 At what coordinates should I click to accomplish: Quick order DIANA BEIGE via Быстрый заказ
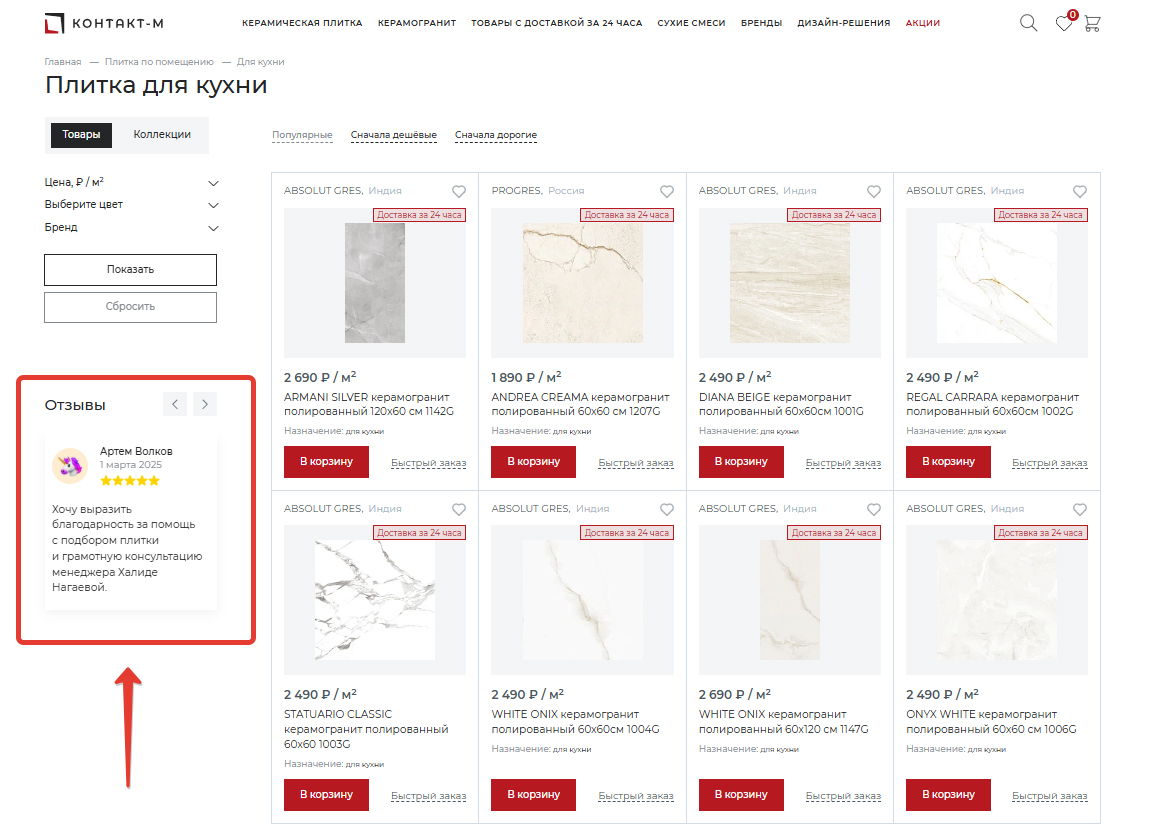click(x=843, y=463)
